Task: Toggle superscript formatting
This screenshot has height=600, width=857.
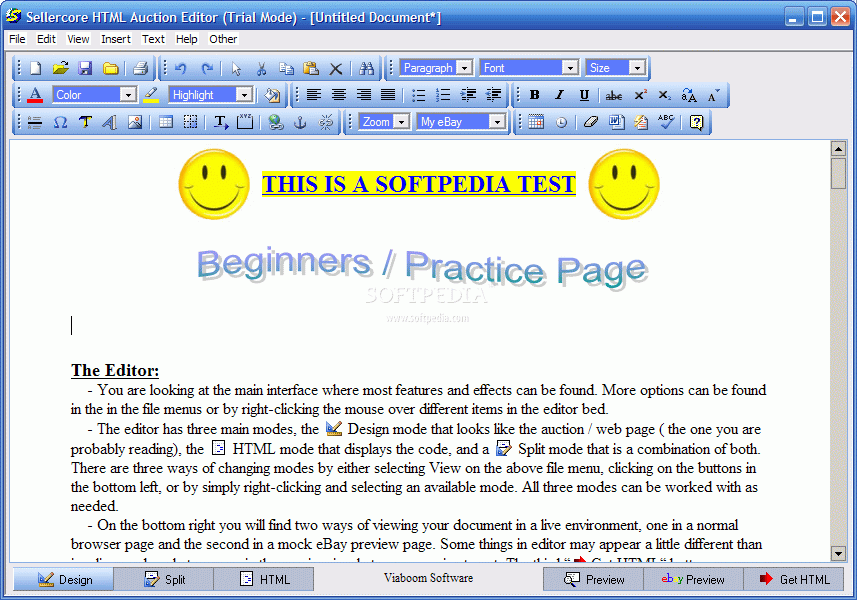Action: pyautogui.click(x=641, y=95)
